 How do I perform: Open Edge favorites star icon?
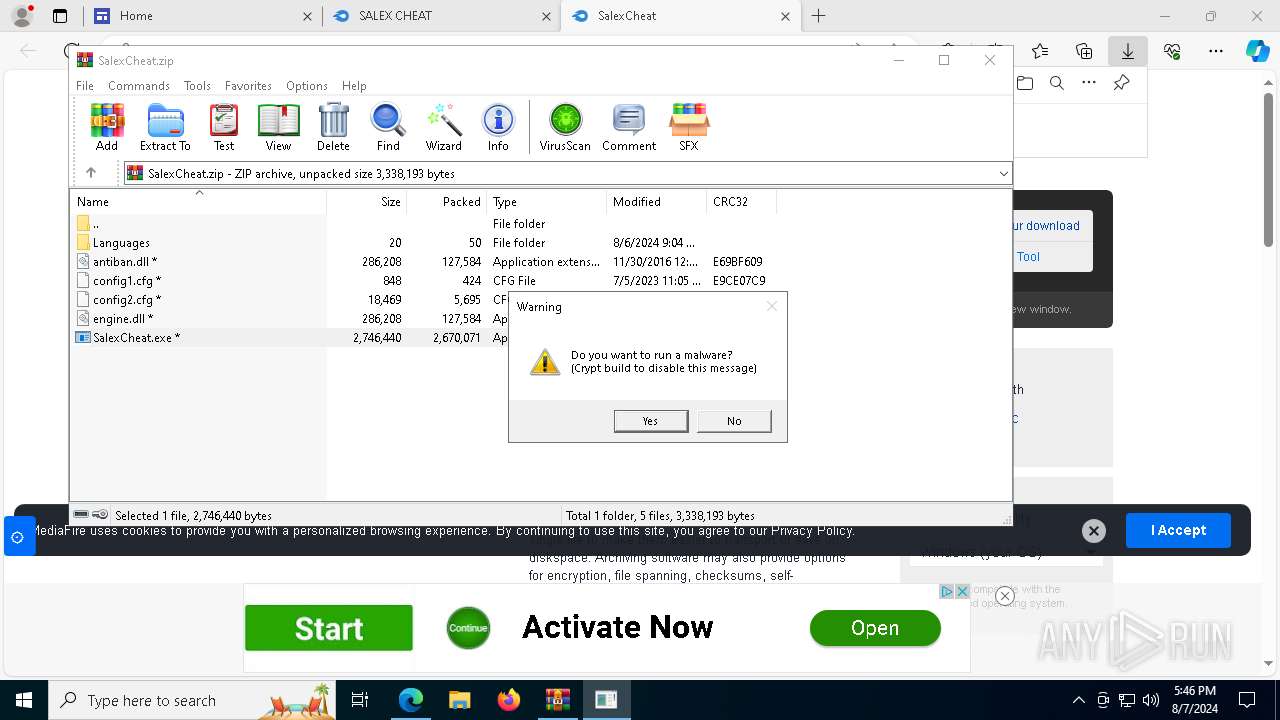tap(1040, 51)
